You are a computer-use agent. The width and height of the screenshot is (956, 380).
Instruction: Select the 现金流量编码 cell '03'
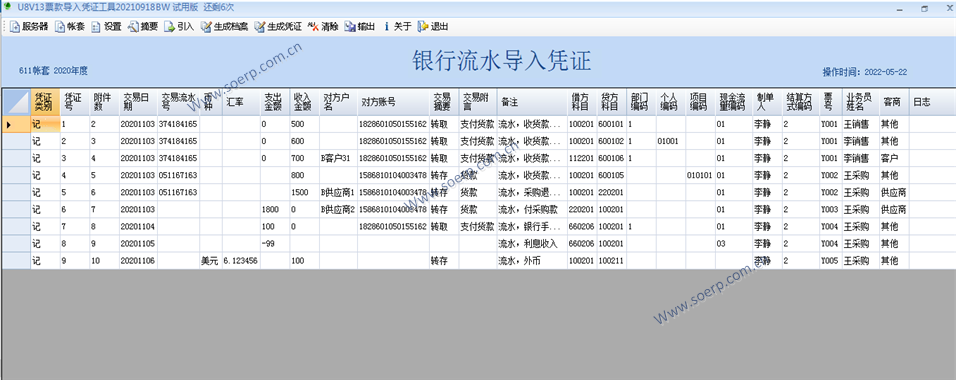(733, 243)
